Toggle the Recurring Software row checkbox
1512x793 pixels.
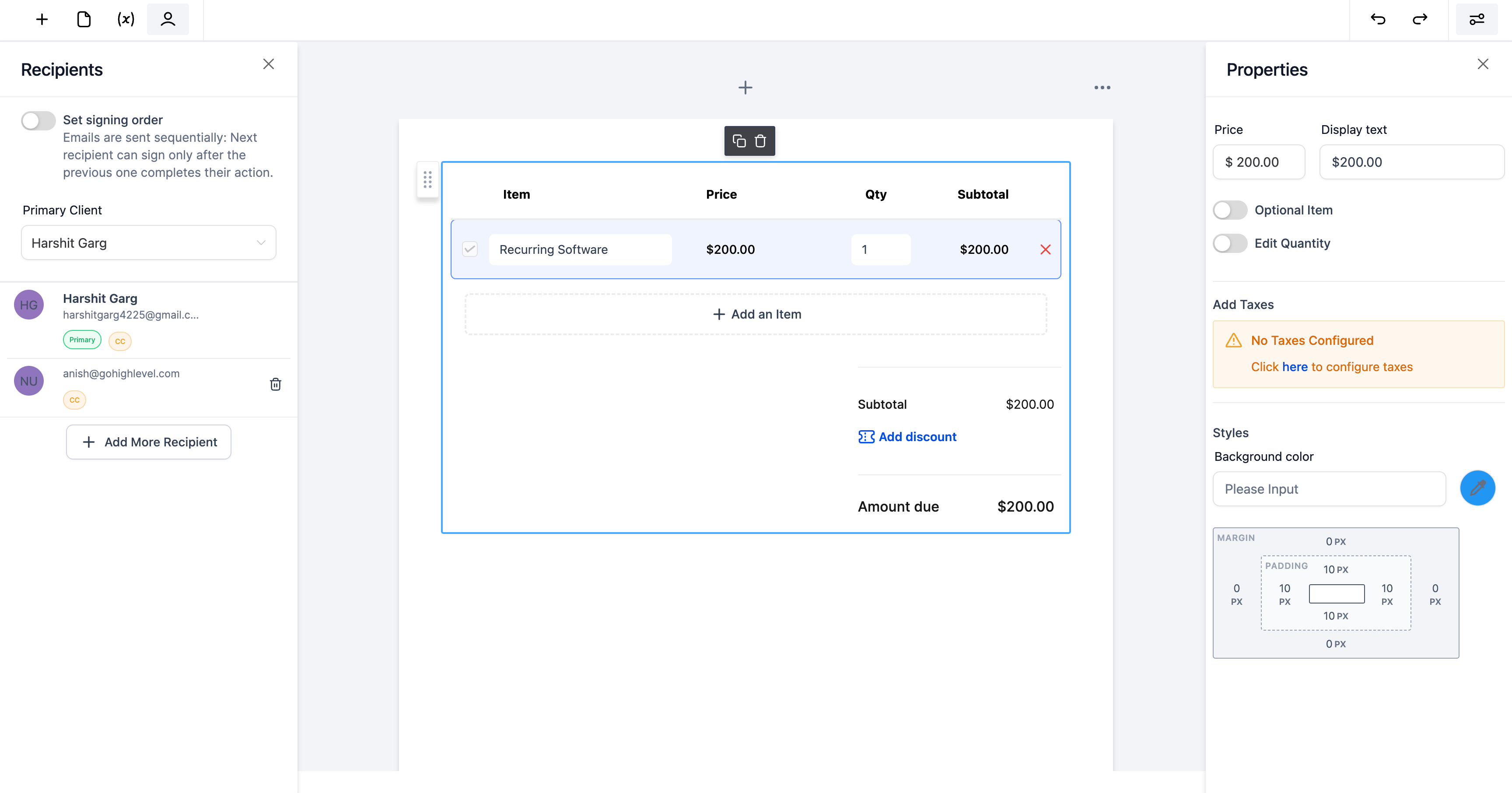(469, 249)
